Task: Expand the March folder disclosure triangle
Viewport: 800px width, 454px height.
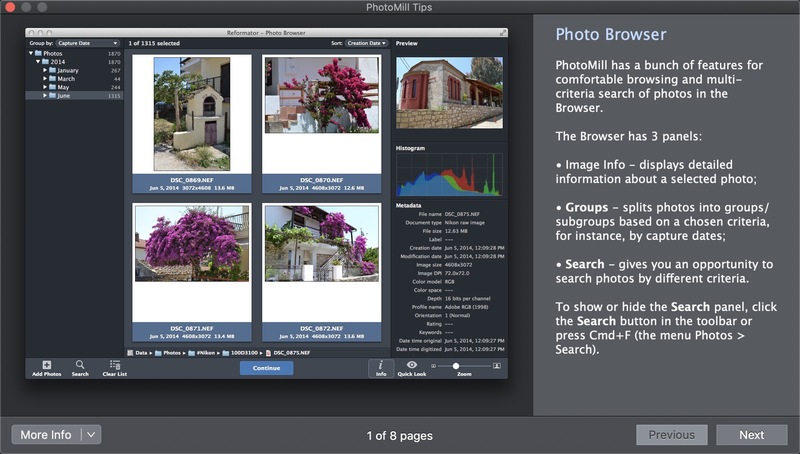Action: [45, 79]
